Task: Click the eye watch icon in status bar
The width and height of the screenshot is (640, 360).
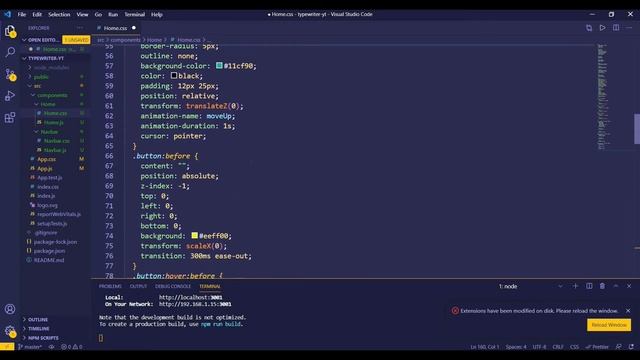Action: (51, 347)
